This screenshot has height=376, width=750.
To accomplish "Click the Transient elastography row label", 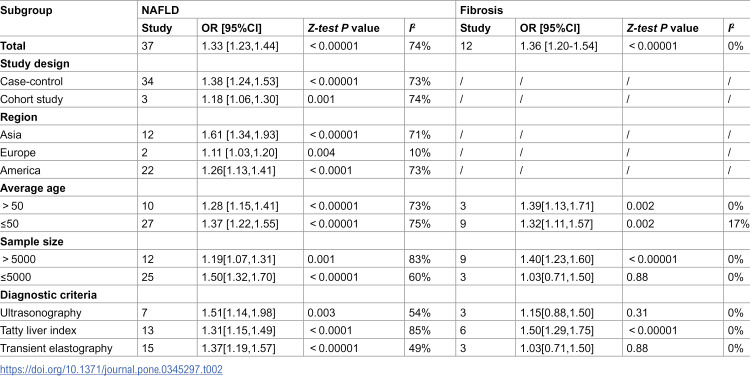I will 56,348.
